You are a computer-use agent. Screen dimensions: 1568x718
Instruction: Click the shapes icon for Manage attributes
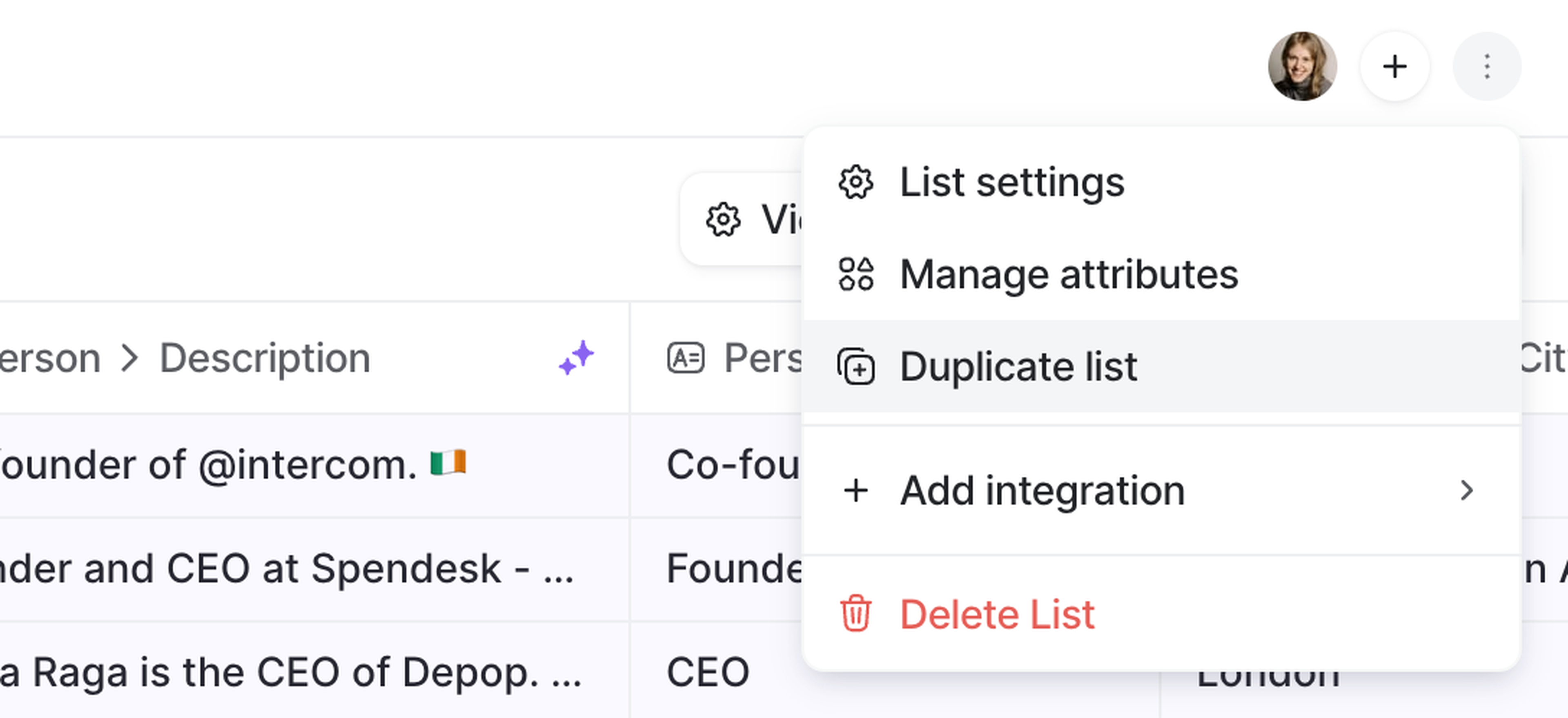click(856, 274)
